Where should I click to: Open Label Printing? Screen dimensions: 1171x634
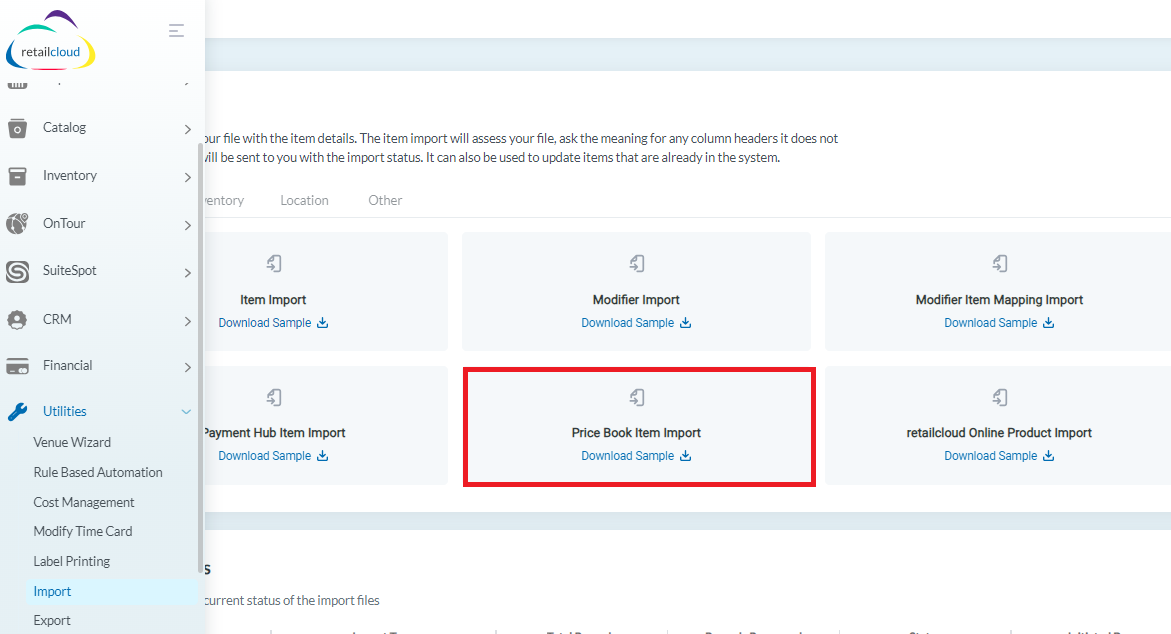pyautogui.click(x=72, y=561)
